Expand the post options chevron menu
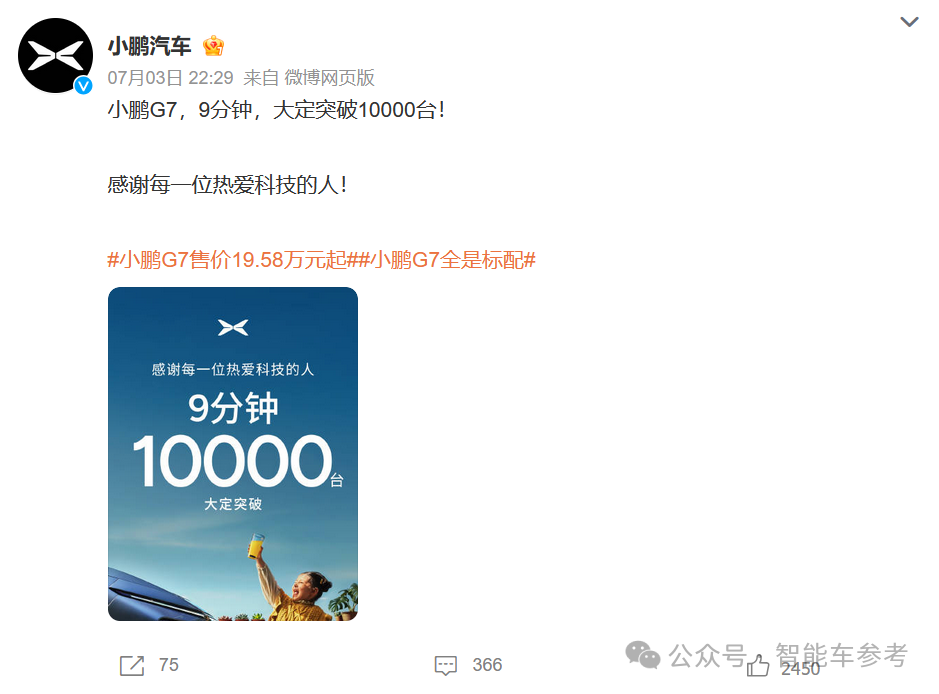This screenshot has width=939, height=694. (x=909, y=22)
